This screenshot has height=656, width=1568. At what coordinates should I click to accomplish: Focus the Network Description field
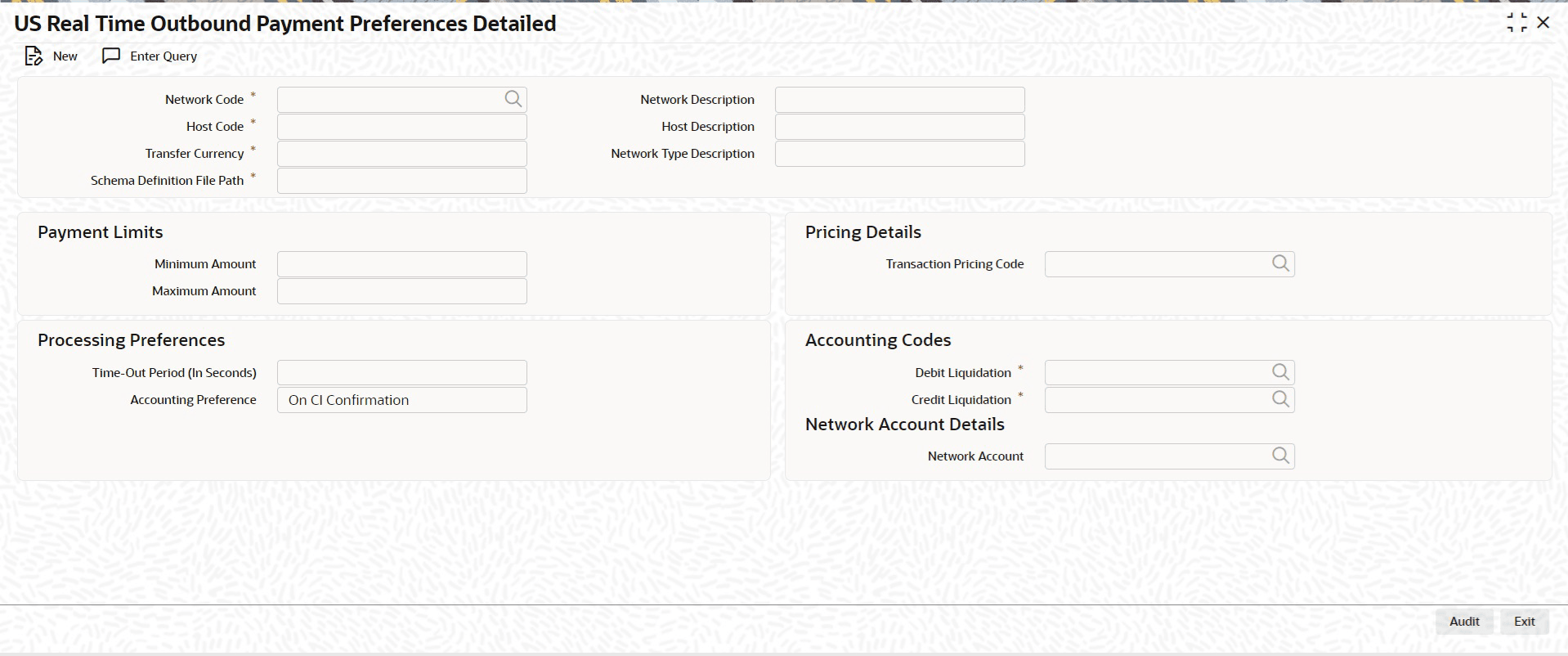tap(899, 100)
